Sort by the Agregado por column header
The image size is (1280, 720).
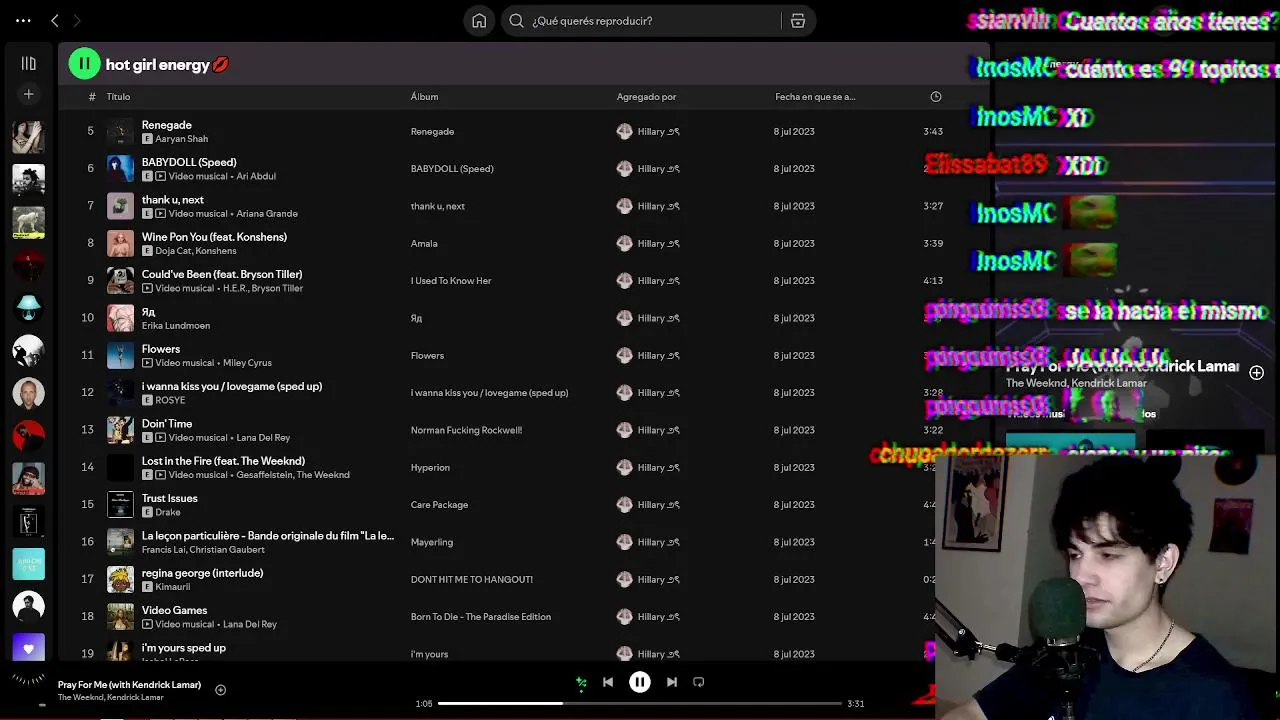[x=646, y=97]
